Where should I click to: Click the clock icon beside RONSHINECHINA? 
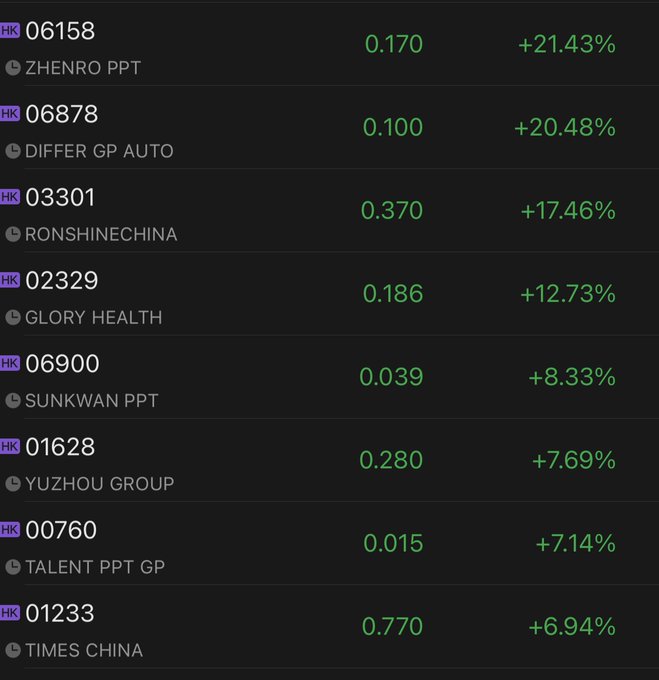[13, 234]
